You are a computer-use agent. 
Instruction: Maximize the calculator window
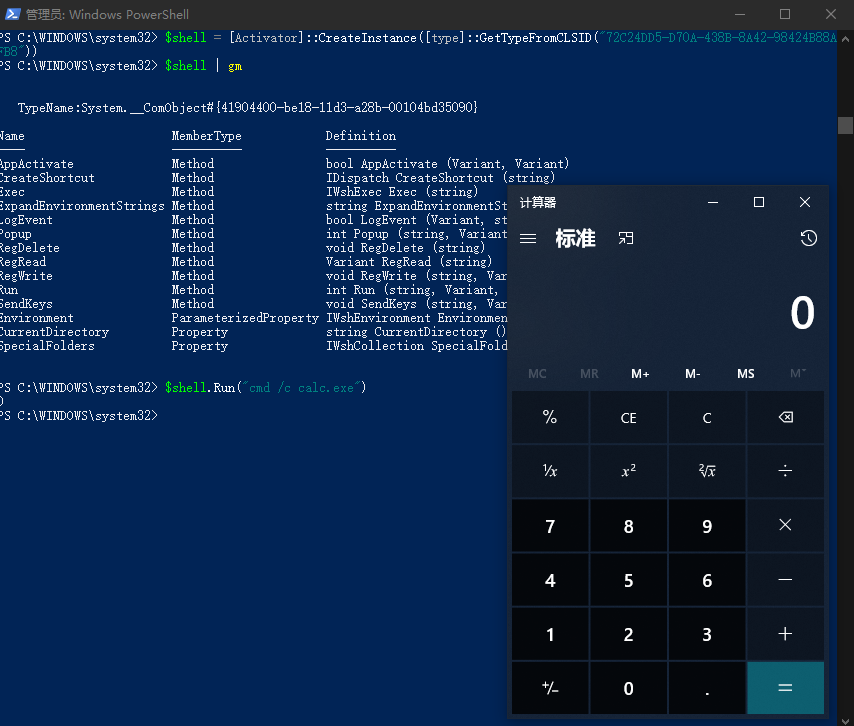[x=758, y=203]
